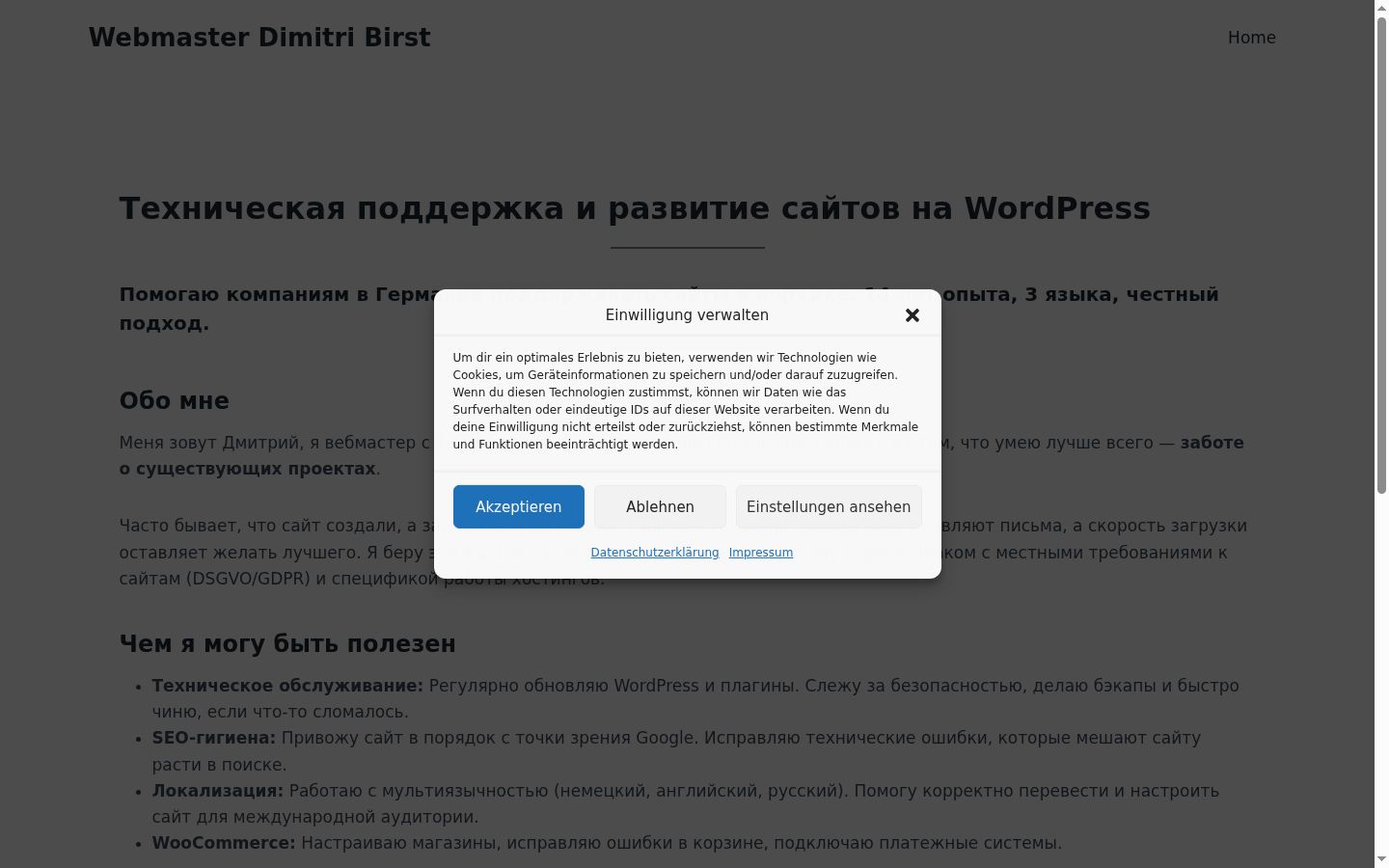Click the 'Обо мне' heading
The image size is (1389, 868).
175,401
